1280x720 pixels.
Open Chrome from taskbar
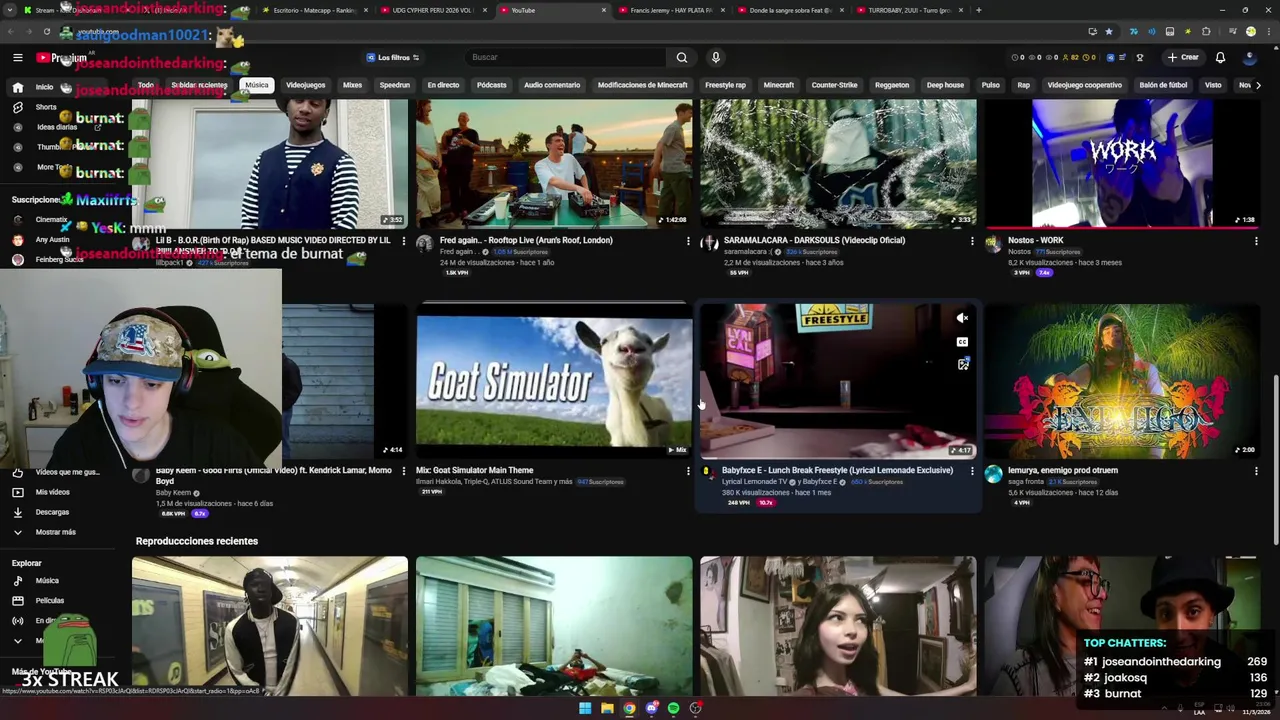[629, 709]
